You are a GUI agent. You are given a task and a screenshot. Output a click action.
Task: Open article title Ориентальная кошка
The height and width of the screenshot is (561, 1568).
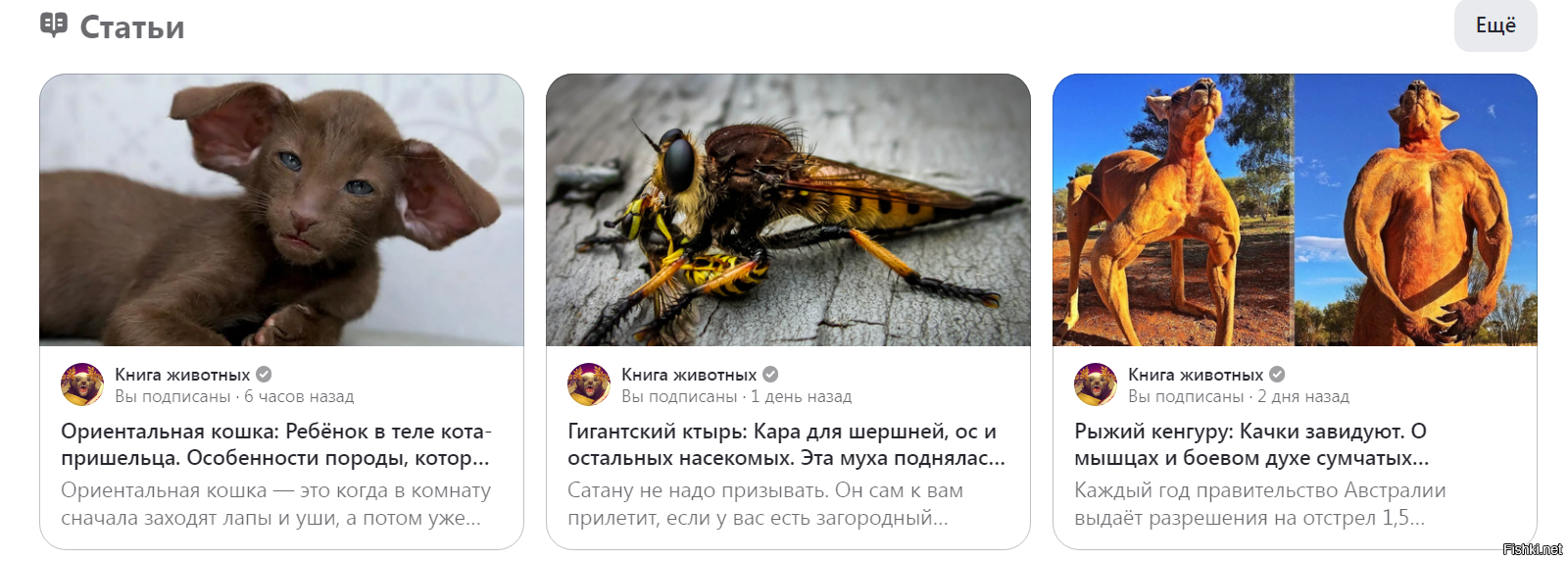[x=276, y=444]
